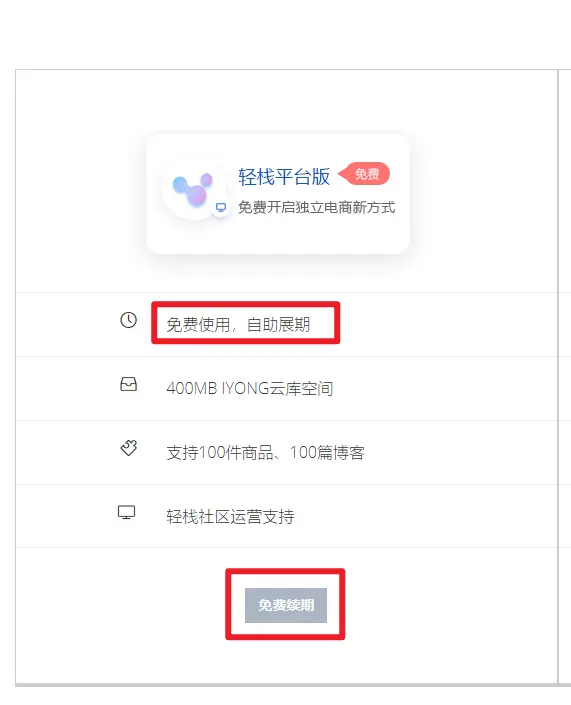Click the 支持100件商品 text
This screenshot has width=571, height=705.
pos(220,452)
